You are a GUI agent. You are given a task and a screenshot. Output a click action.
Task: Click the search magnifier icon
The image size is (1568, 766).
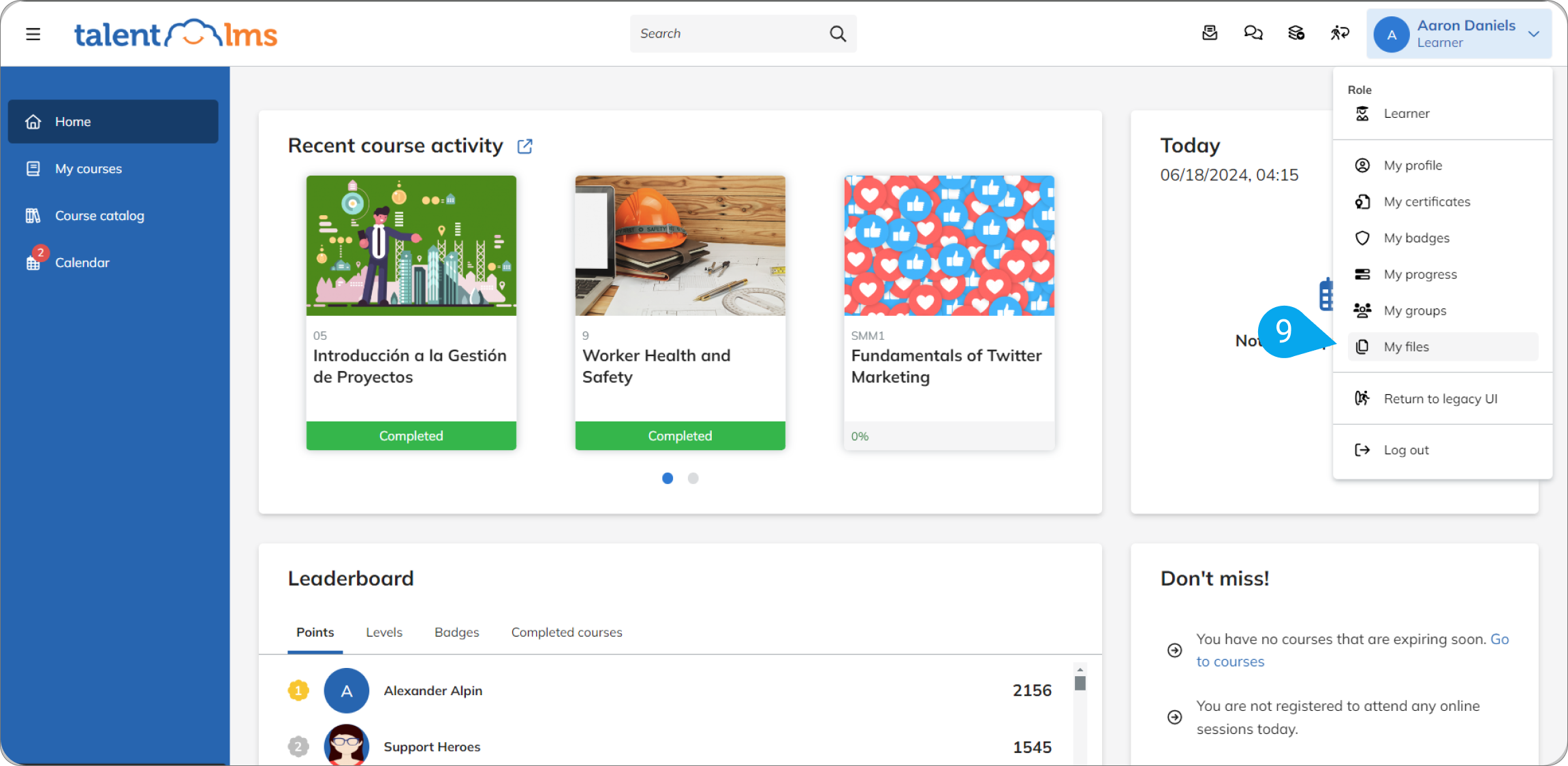[x=837, y=33]
